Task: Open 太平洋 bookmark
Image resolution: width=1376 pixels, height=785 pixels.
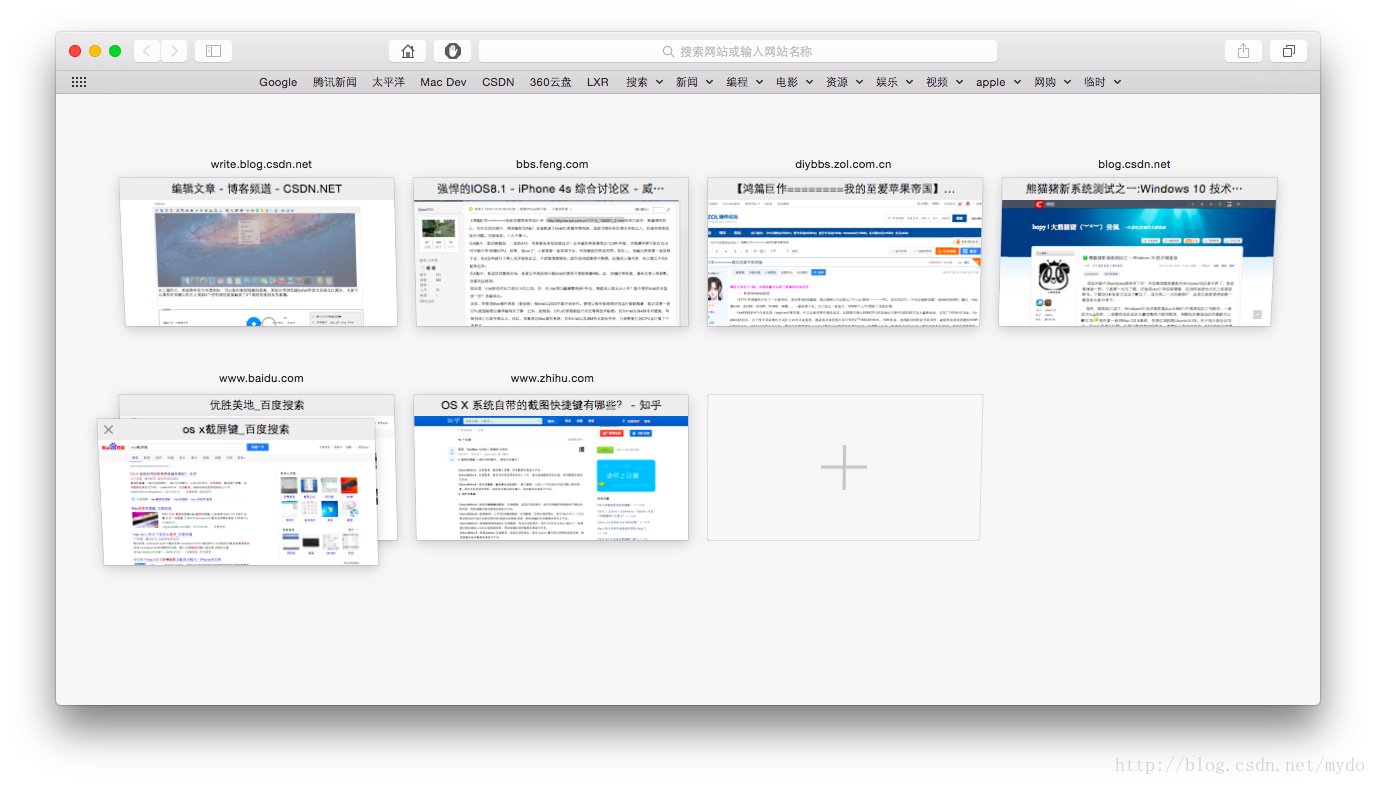Action: click(388, 82)
